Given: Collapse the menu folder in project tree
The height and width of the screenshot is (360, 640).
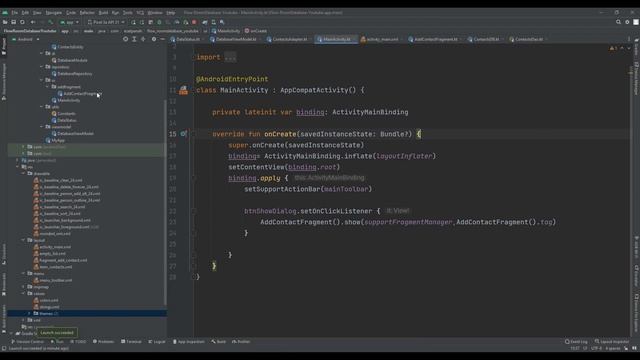Looking at the screenshot, I should (x=24, y=273).
